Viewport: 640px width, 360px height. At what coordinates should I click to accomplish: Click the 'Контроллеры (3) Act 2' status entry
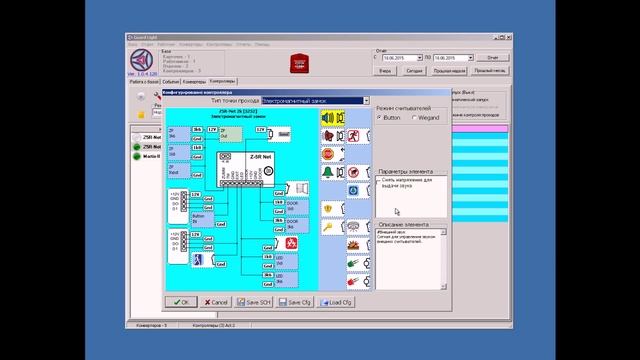[x=214, y=326]
